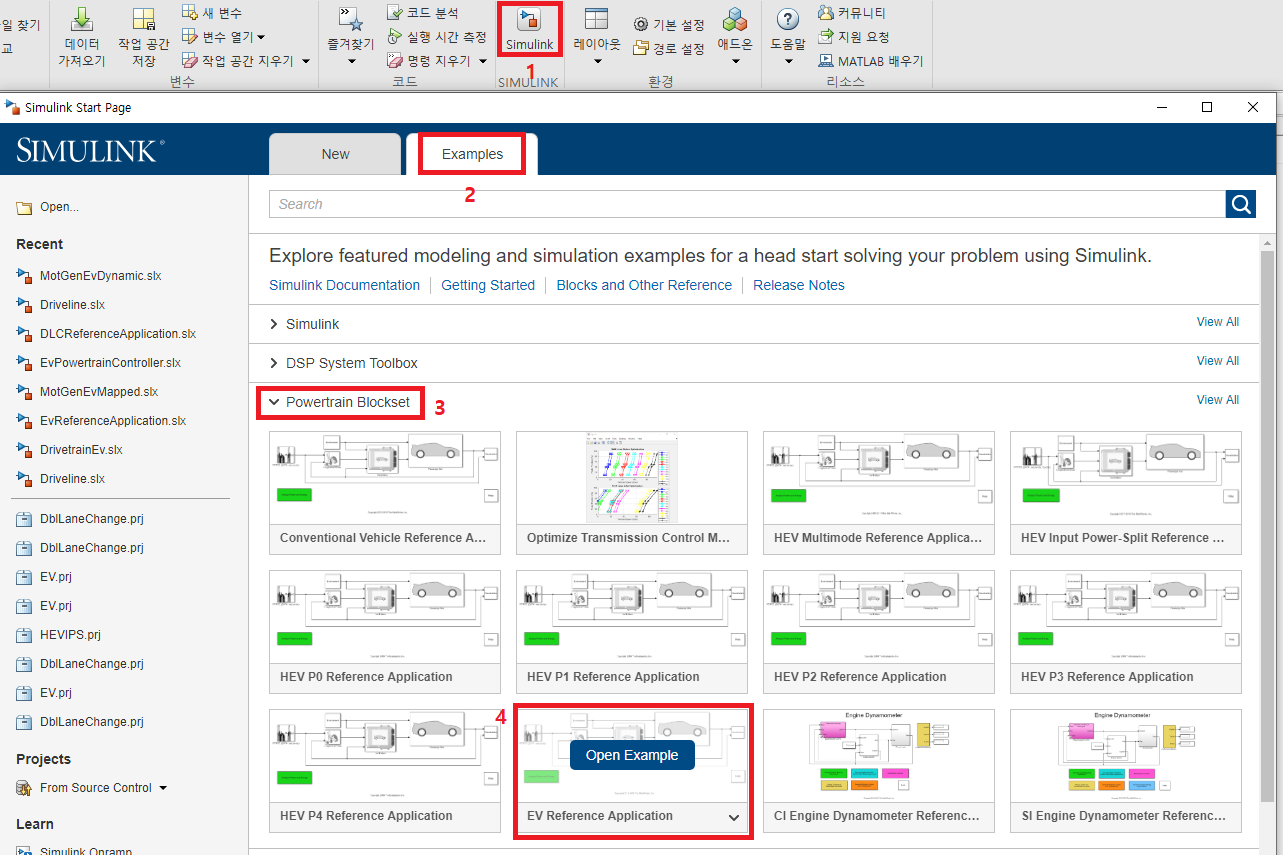
Task: Select CI Engine Dynamometer Reference thumbnail
Action: pyautogui.click(x=879, y=755)
